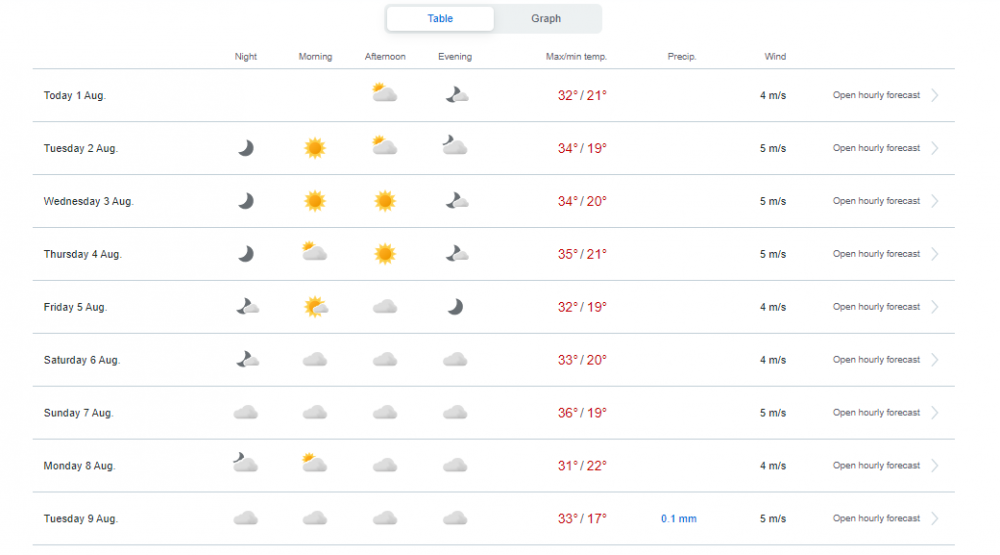Click the 0.1 mm precipitation value
This screenshot has width=1000, height=555.
pyautogui.click(x=679, y=519)
